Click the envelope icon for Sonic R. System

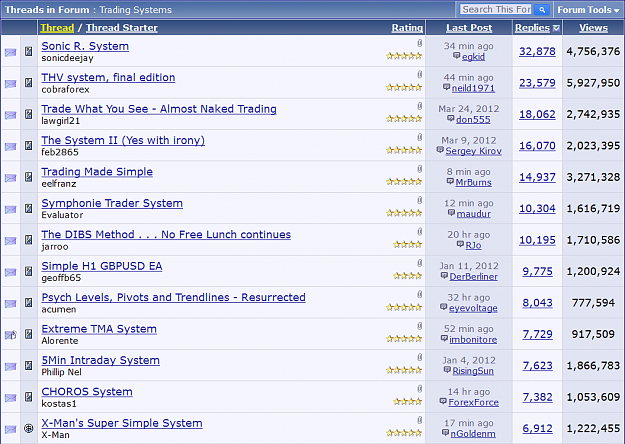coord(10,52)
